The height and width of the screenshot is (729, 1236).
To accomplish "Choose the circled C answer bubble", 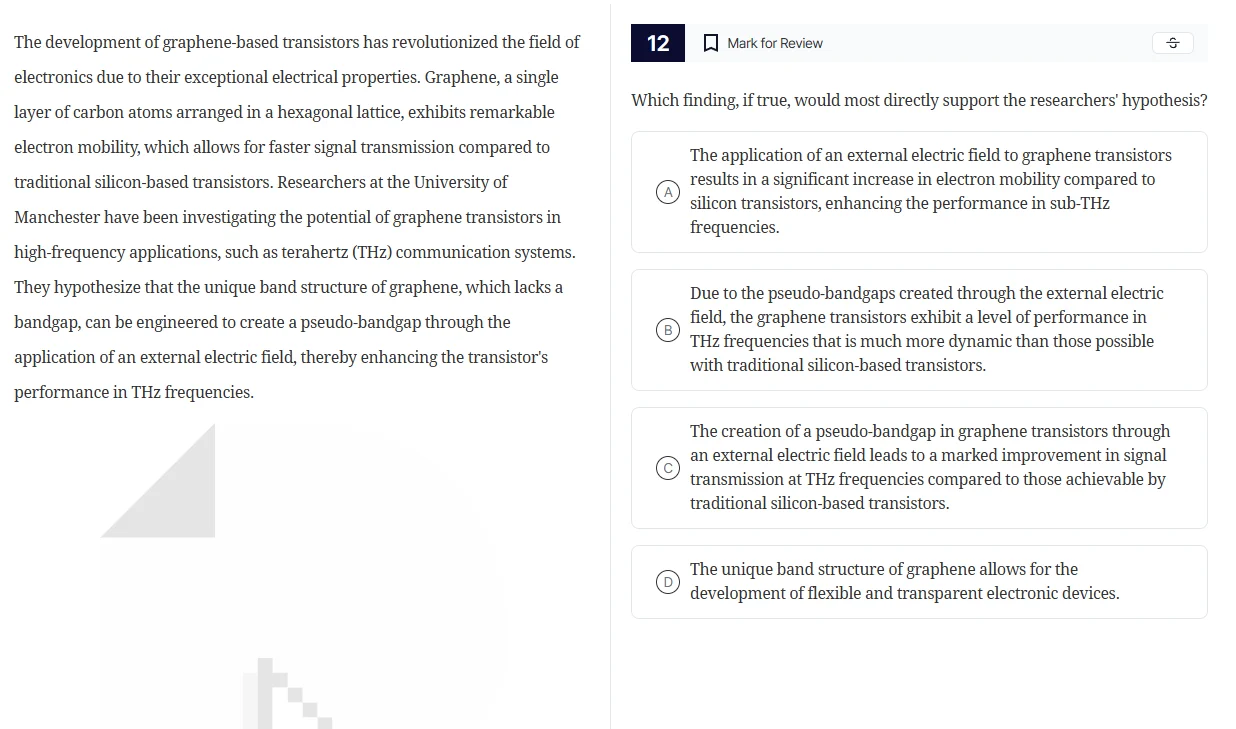I will pyautogui.click(x=668, y=468).
